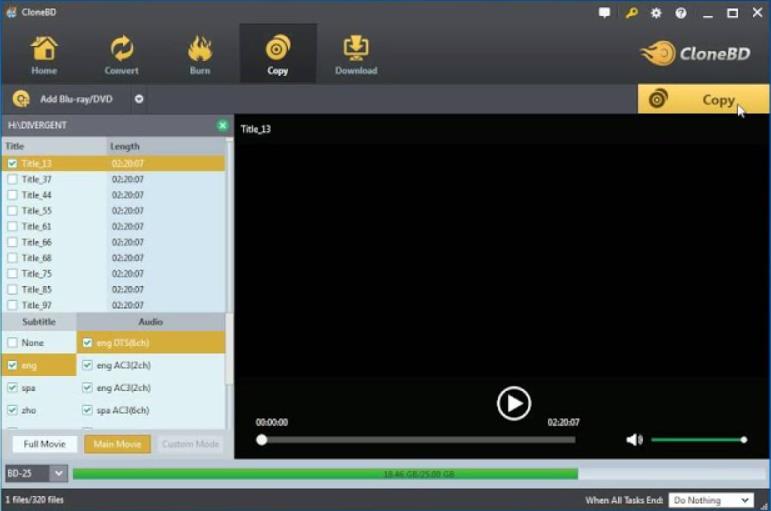Uncheck spa AC3(6ch) audio track
Screen dimensions: 771x511
click(87, 410)
